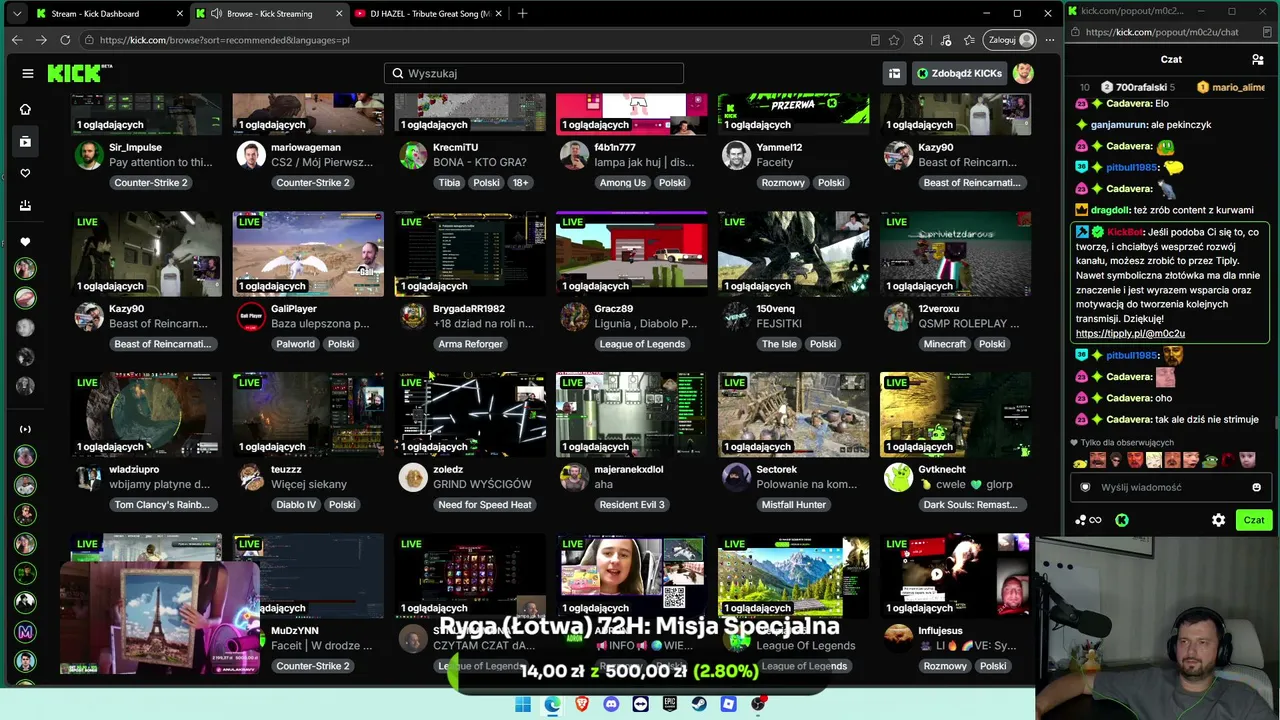The width and height of the screenshot is (1280, 720).
Task: Click the Zdobądź KICKs button
Action: (958, 73)
